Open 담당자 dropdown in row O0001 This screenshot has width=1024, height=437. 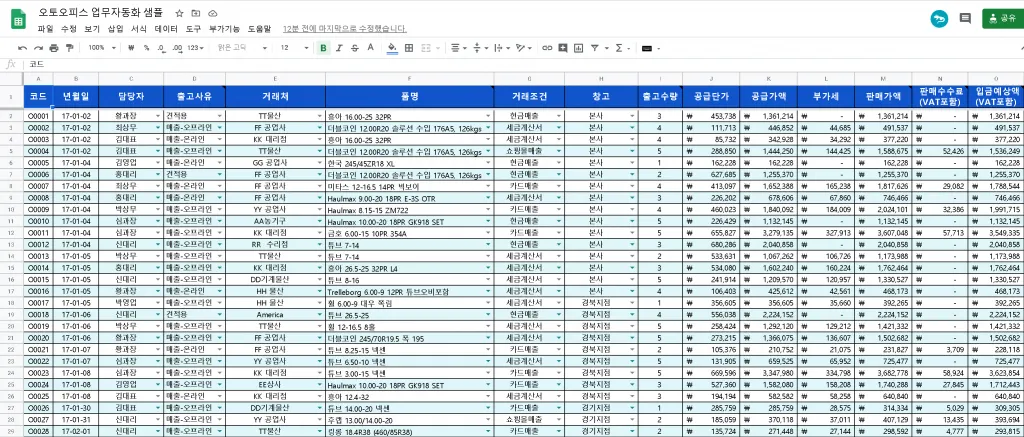point(157,116)
